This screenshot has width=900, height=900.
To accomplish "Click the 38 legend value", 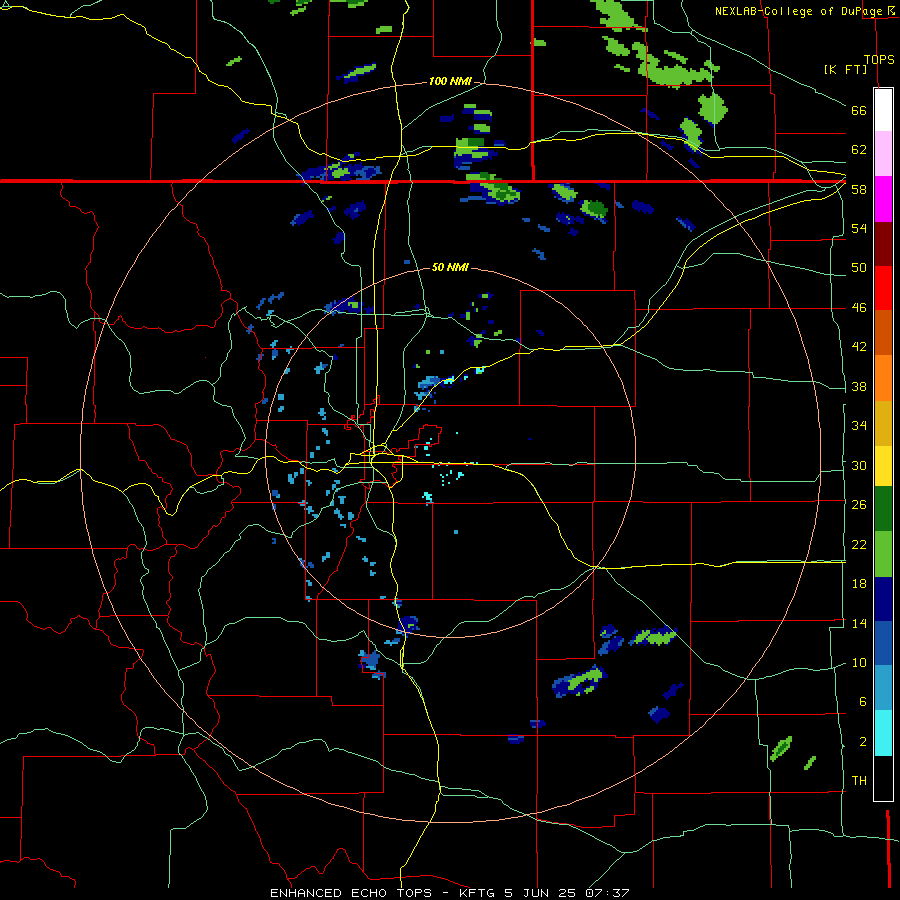I will 859,386.
